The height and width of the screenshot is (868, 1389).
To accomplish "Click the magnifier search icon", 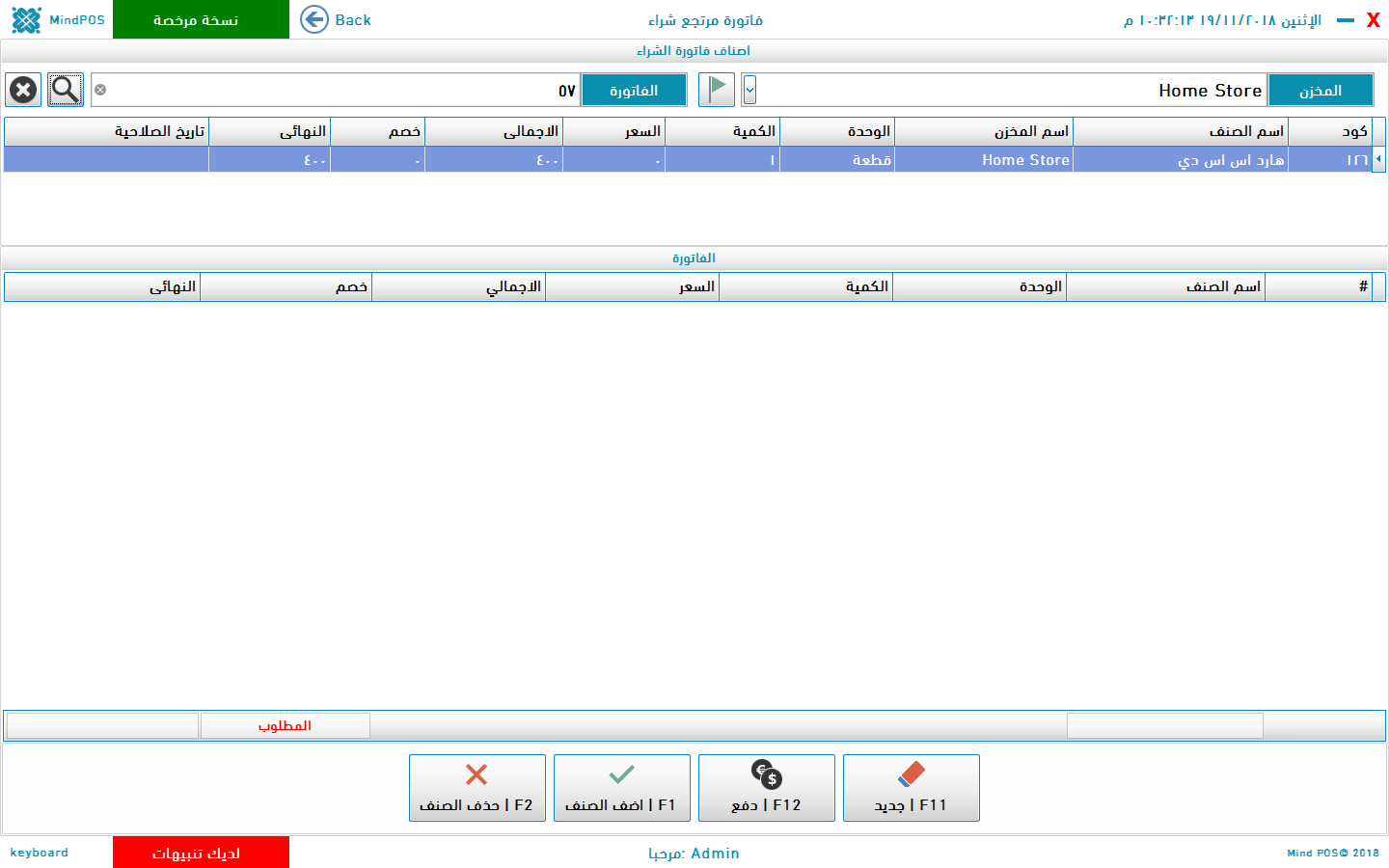I will tap(66, 90).
